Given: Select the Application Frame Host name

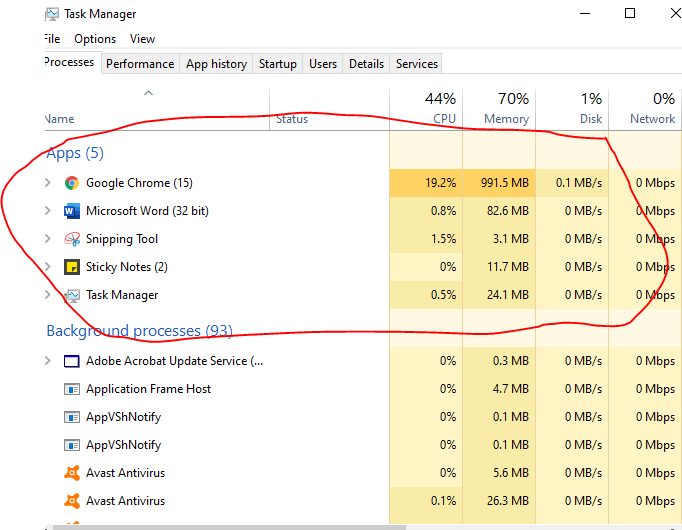Looking at the screenshot, I should click(148, 389).
